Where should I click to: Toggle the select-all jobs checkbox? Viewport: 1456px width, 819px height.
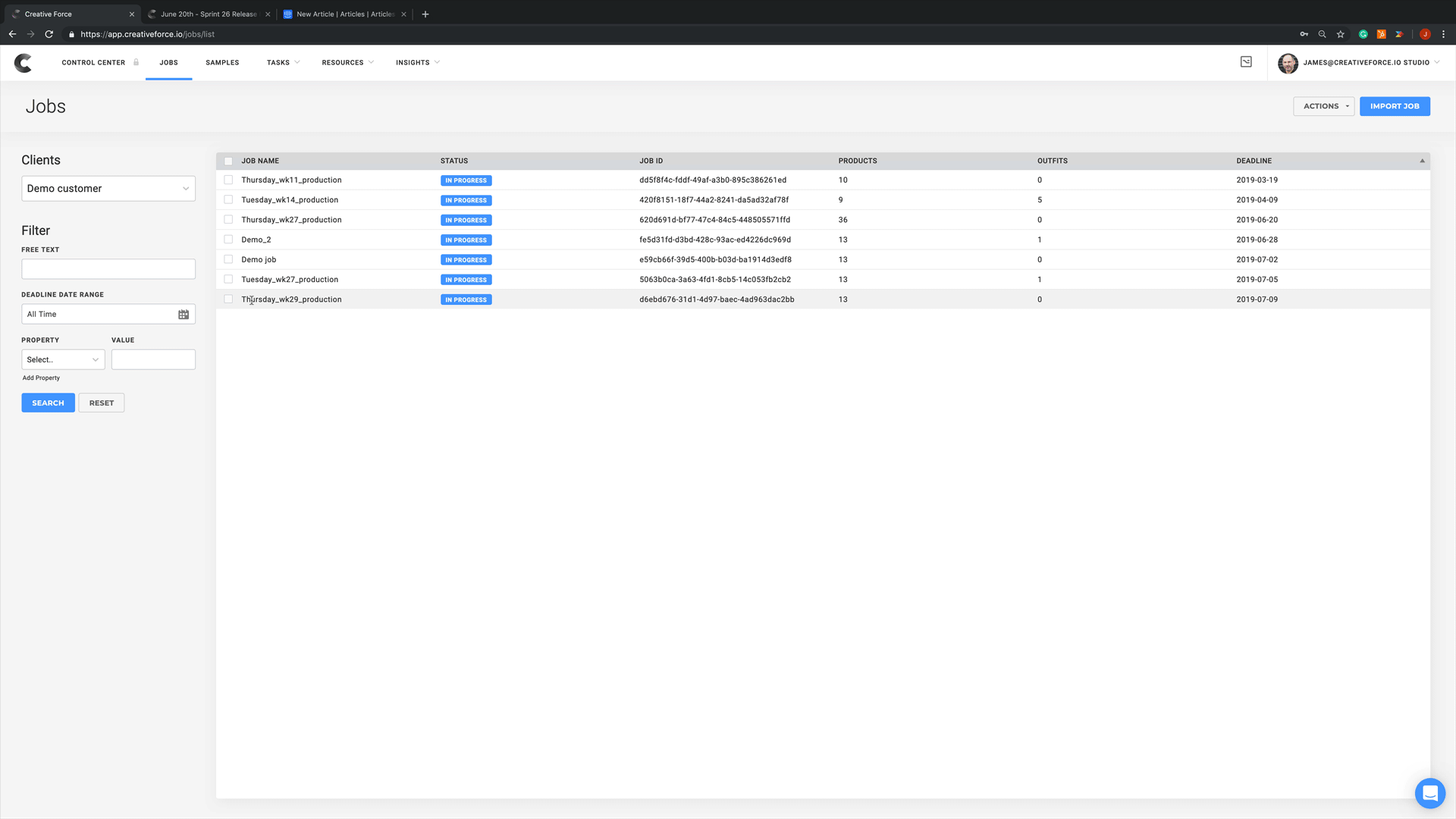click(228, 161)
